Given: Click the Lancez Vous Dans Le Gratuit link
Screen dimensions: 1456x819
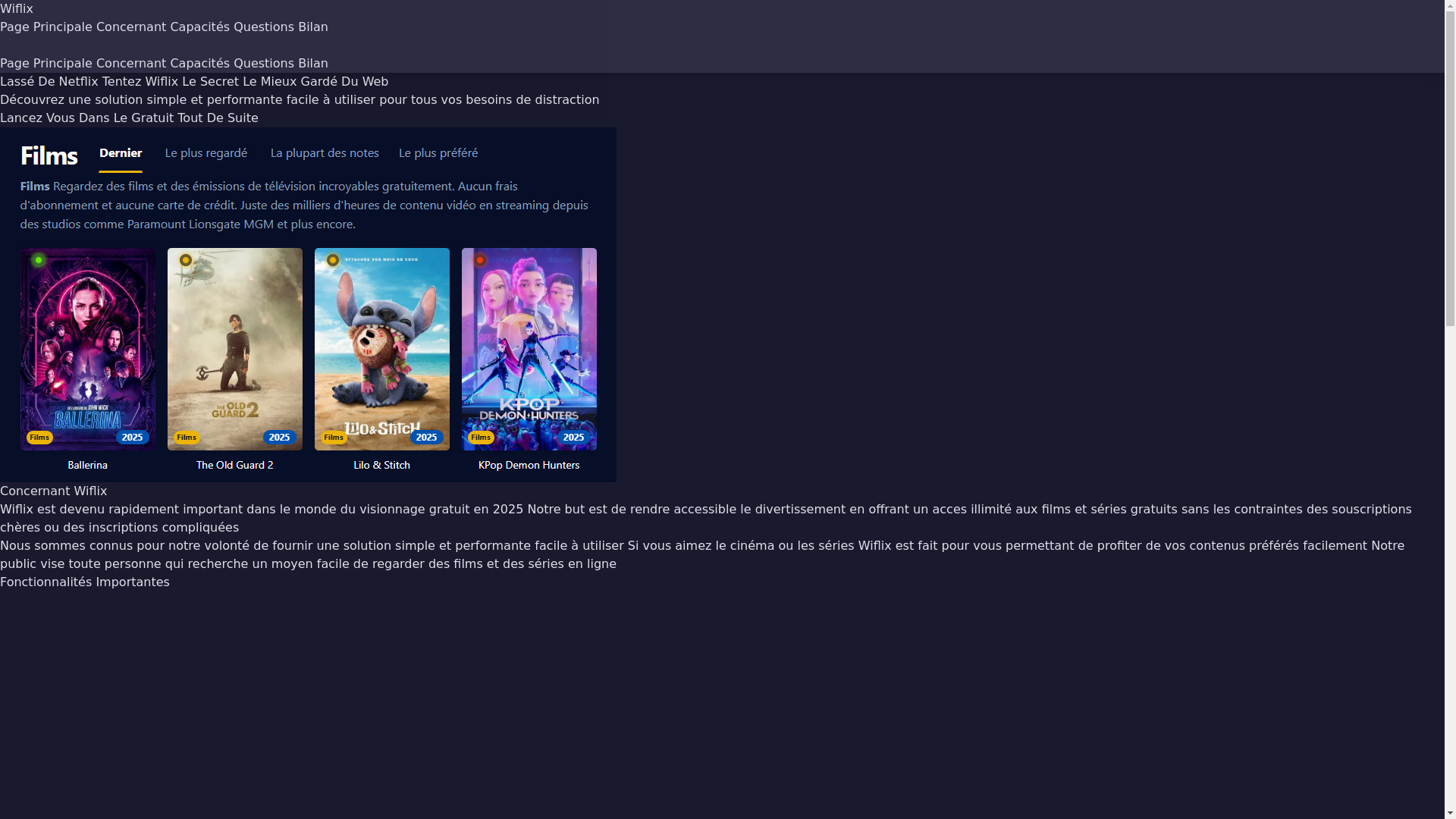Looking at the screenshot, I should 129,118.
